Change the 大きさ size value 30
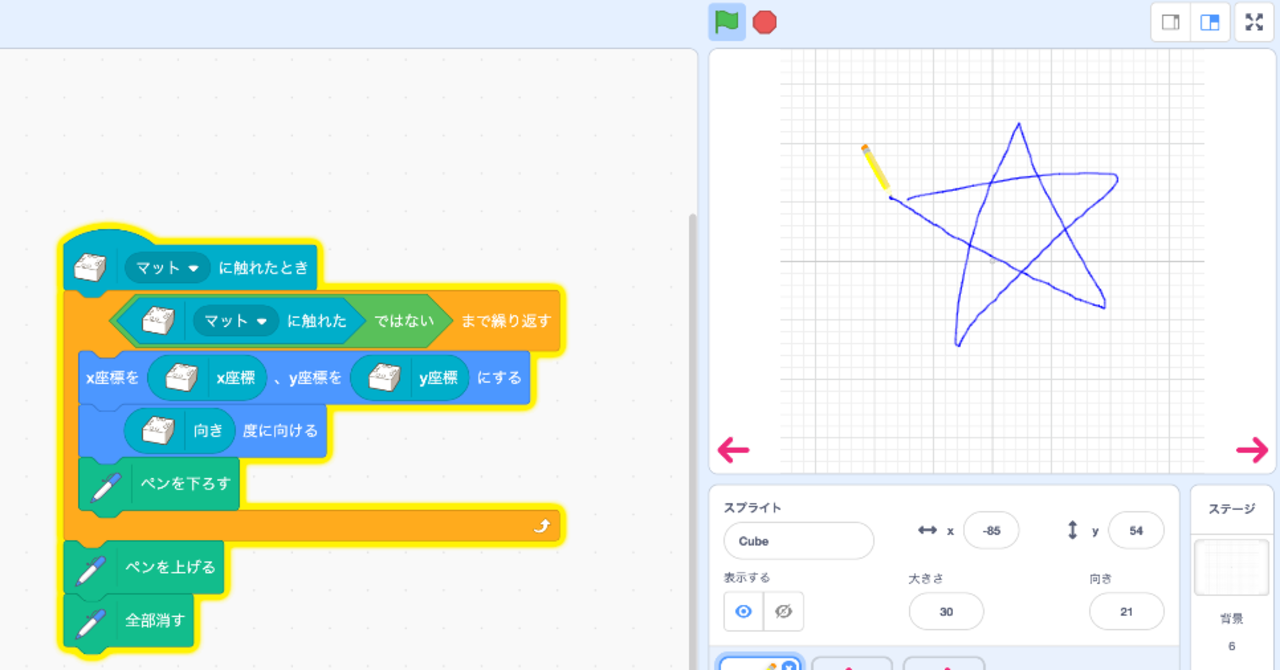This screenshot has width=1280, height=670. point(945,611)
